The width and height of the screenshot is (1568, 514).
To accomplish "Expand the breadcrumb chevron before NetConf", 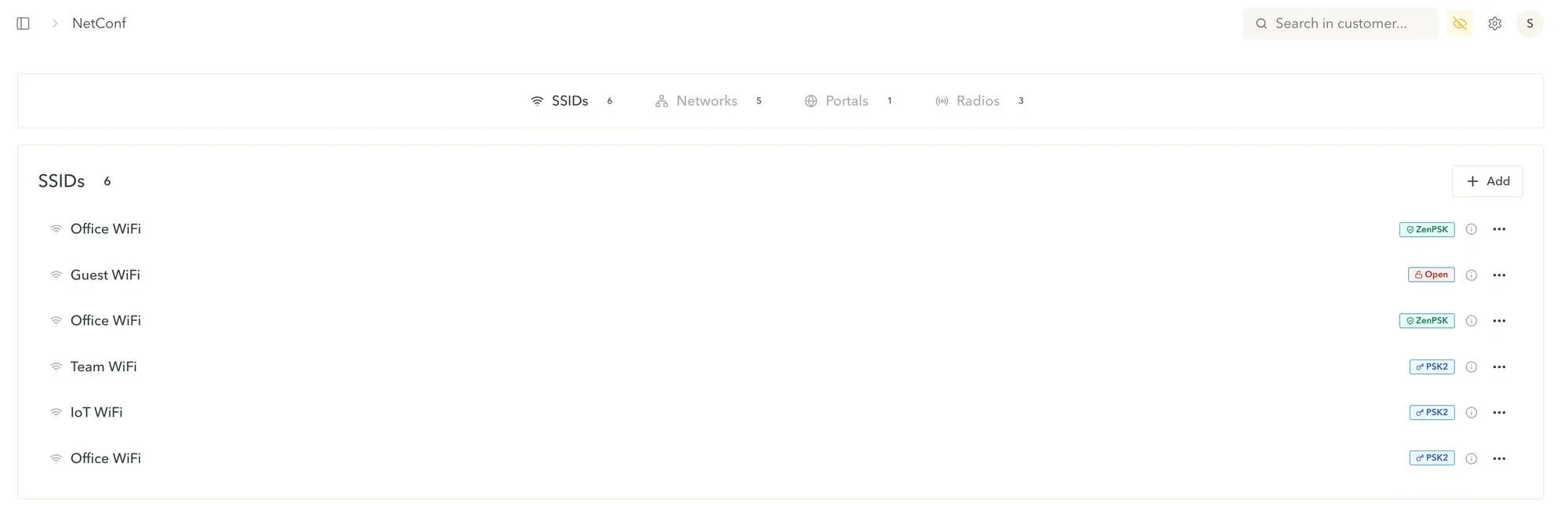I will (55, 24).
